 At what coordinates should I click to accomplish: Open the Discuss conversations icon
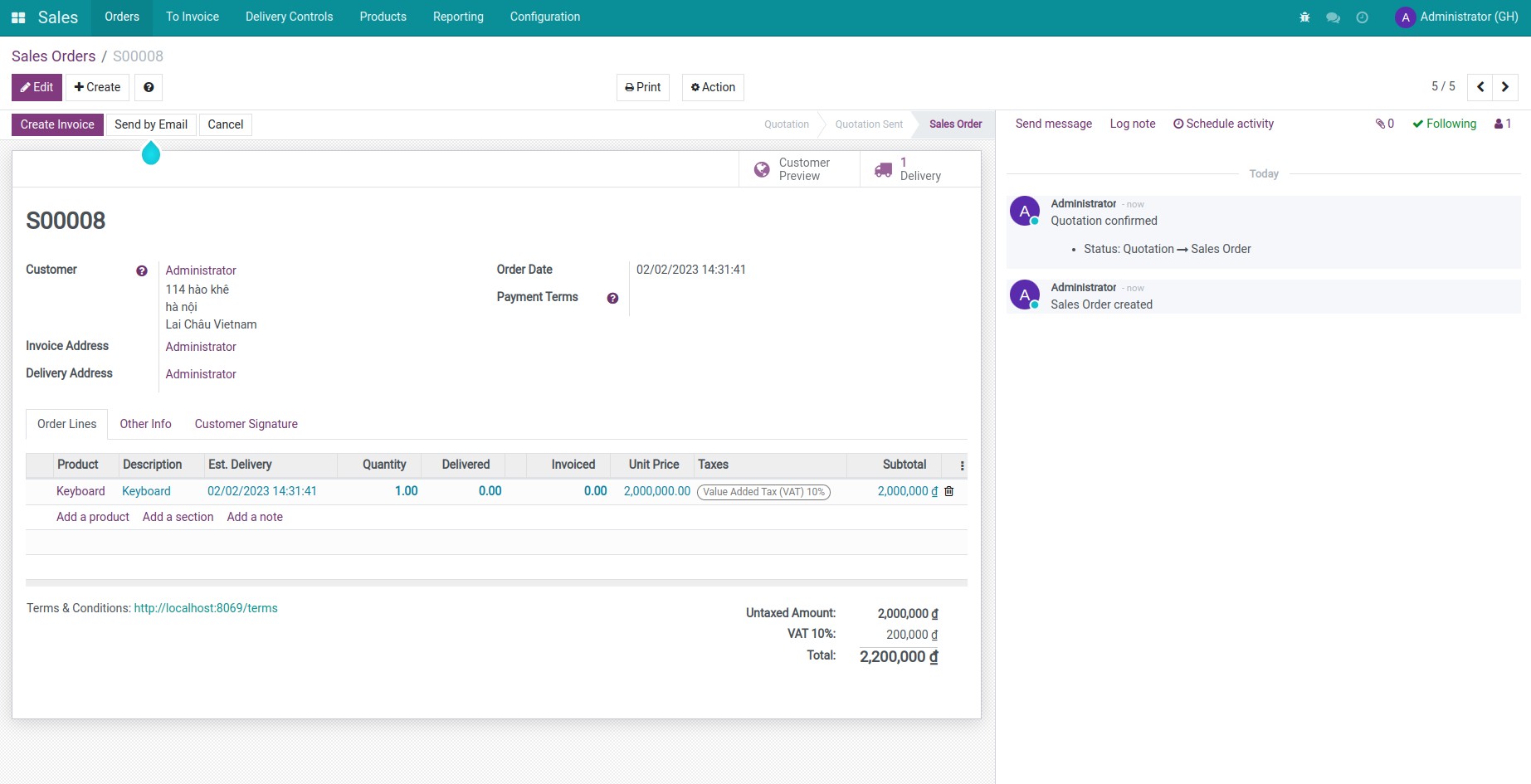coord(1333,17)
